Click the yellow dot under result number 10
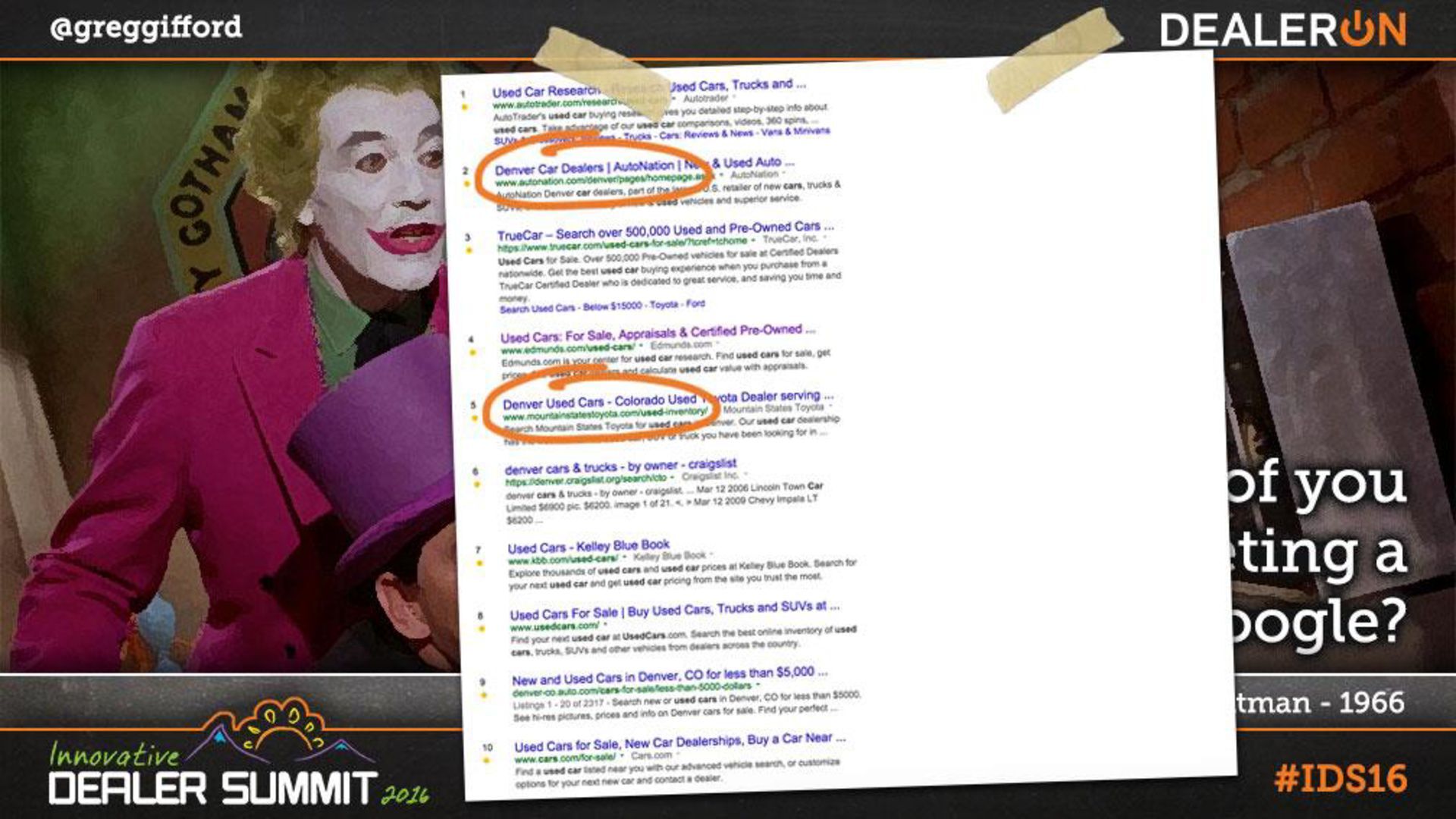 click(x=487, y=760)
